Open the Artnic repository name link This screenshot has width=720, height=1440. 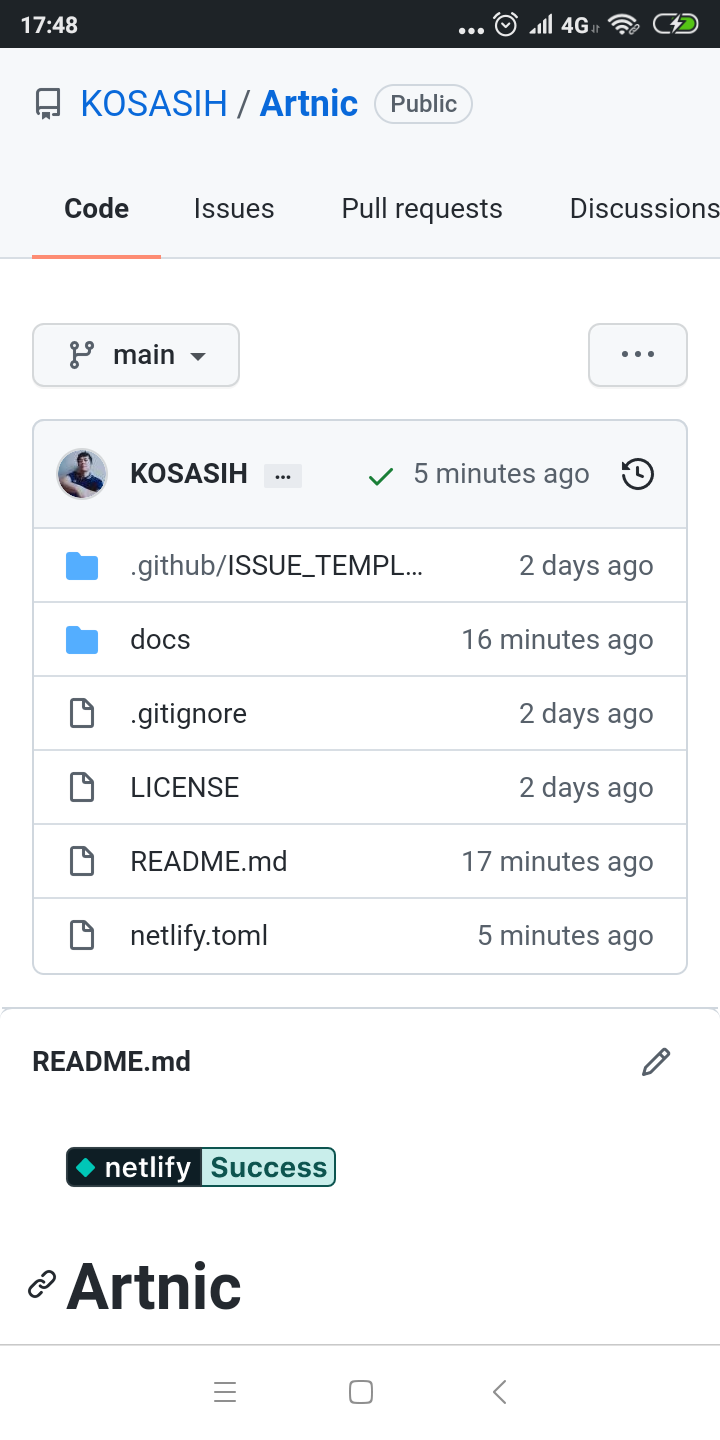[x=309, y=104]
